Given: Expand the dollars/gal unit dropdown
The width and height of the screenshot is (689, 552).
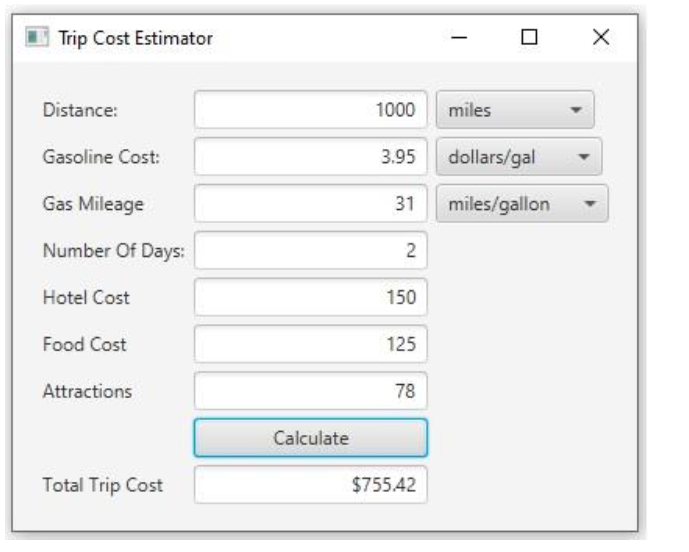Looking at the screenshot, I should [x=519, y=157].
